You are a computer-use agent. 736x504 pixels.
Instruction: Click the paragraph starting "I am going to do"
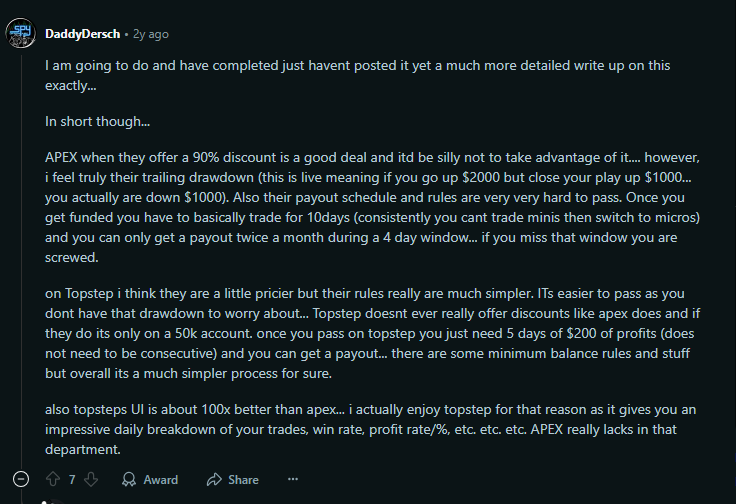pyautogui.click(x=357, y=75)
